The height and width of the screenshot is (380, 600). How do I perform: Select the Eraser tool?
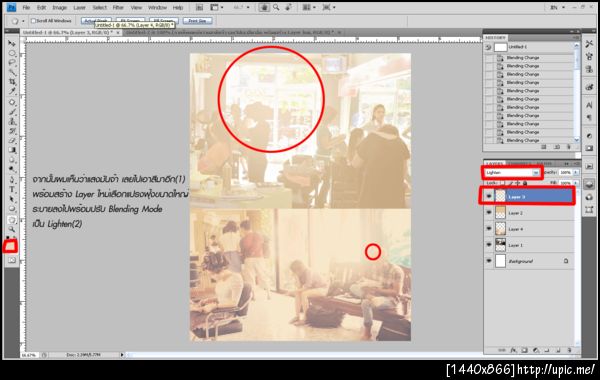pyautogui.click(x=12, y=141)
